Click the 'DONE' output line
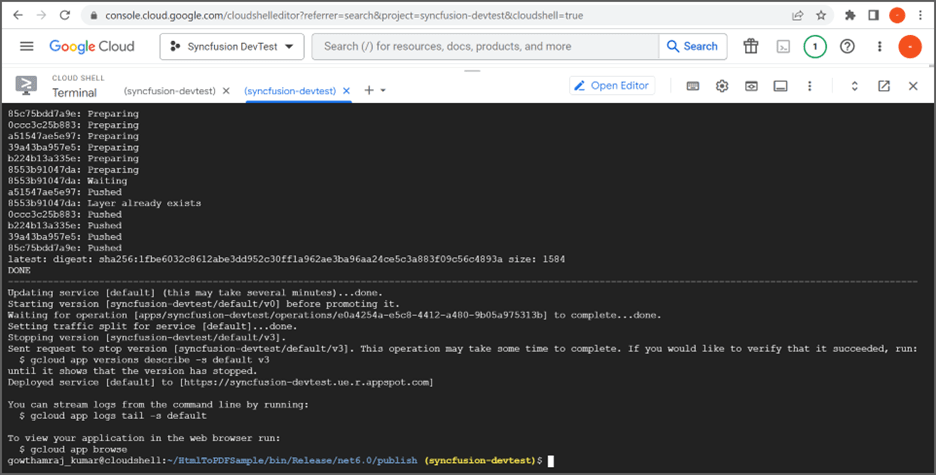This screenshot has height=475, width=936. [19, 270]
